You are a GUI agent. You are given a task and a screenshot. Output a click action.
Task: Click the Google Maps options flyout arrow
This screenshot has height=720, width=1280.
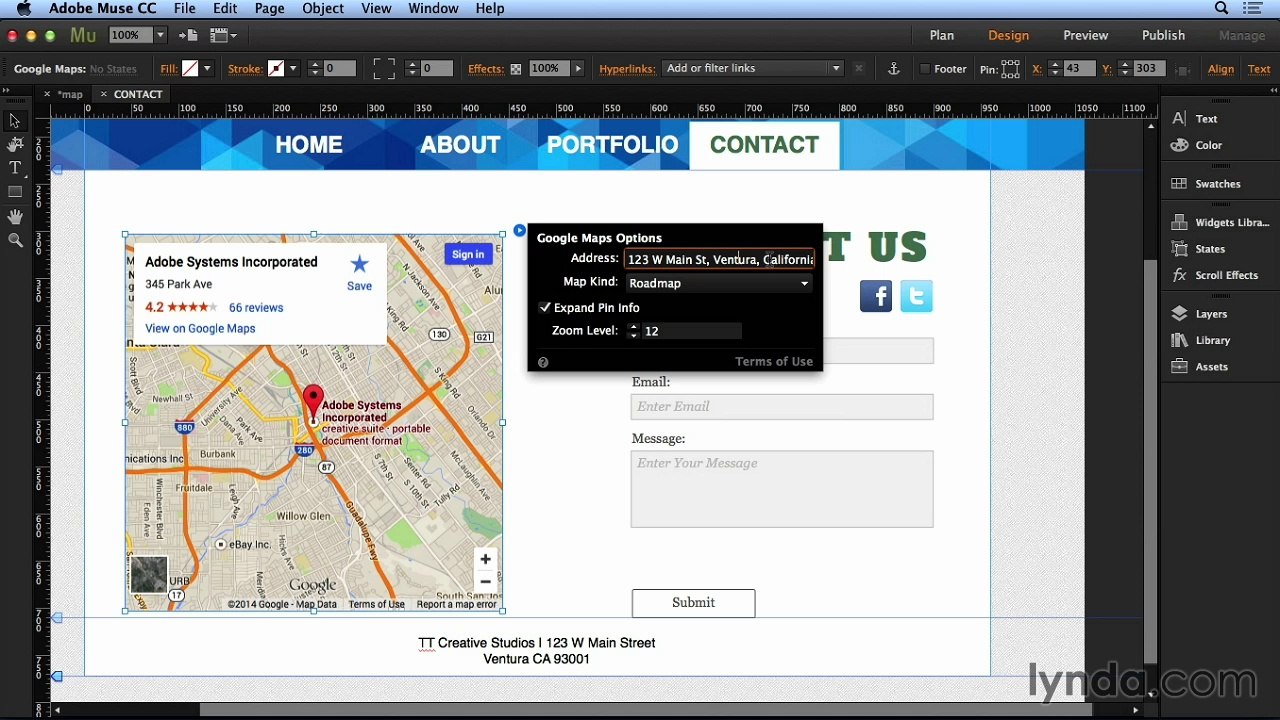pos(519,231)
